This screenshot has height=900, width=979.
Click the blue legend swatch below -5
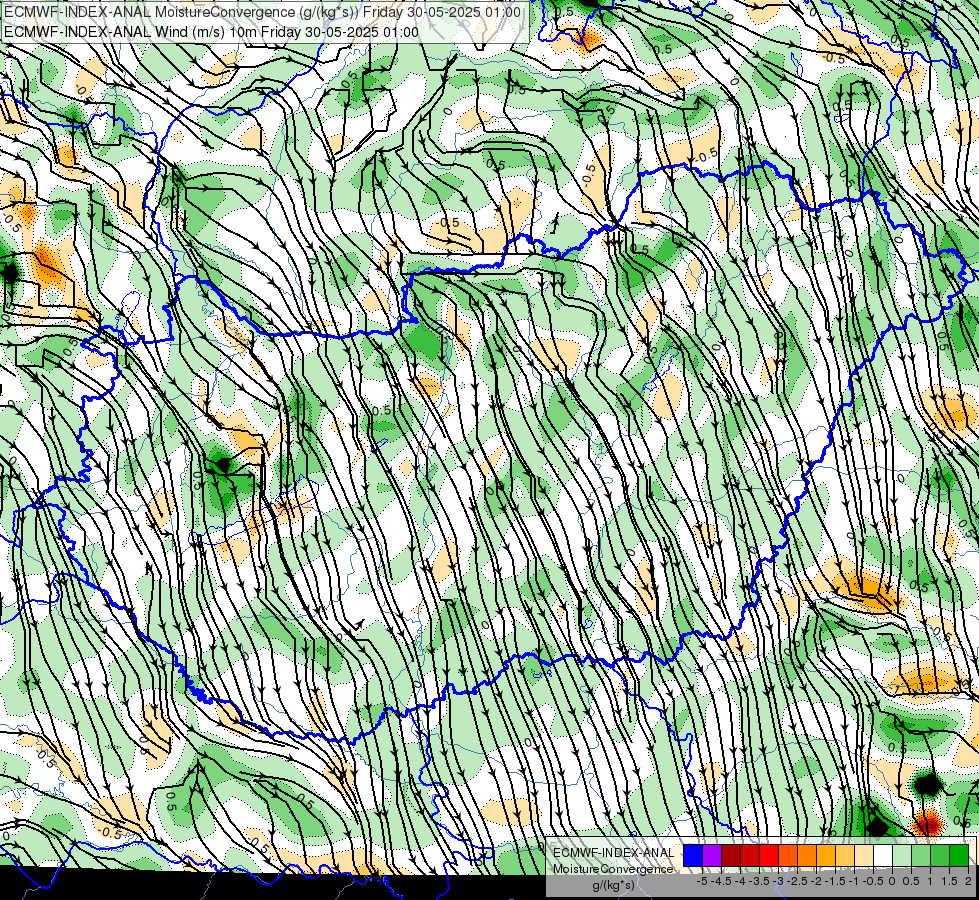coord(693,855)
